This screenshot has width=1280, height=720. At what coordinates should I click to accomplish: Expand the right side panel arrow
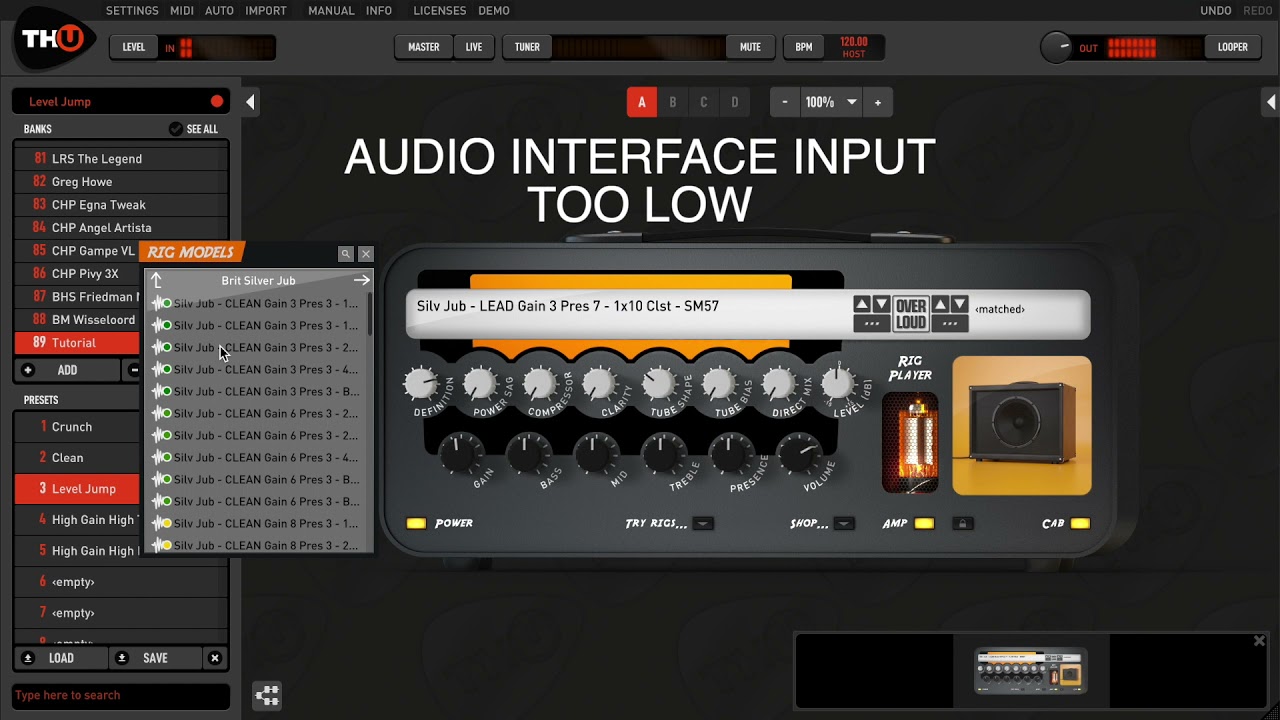[1271, 102]
